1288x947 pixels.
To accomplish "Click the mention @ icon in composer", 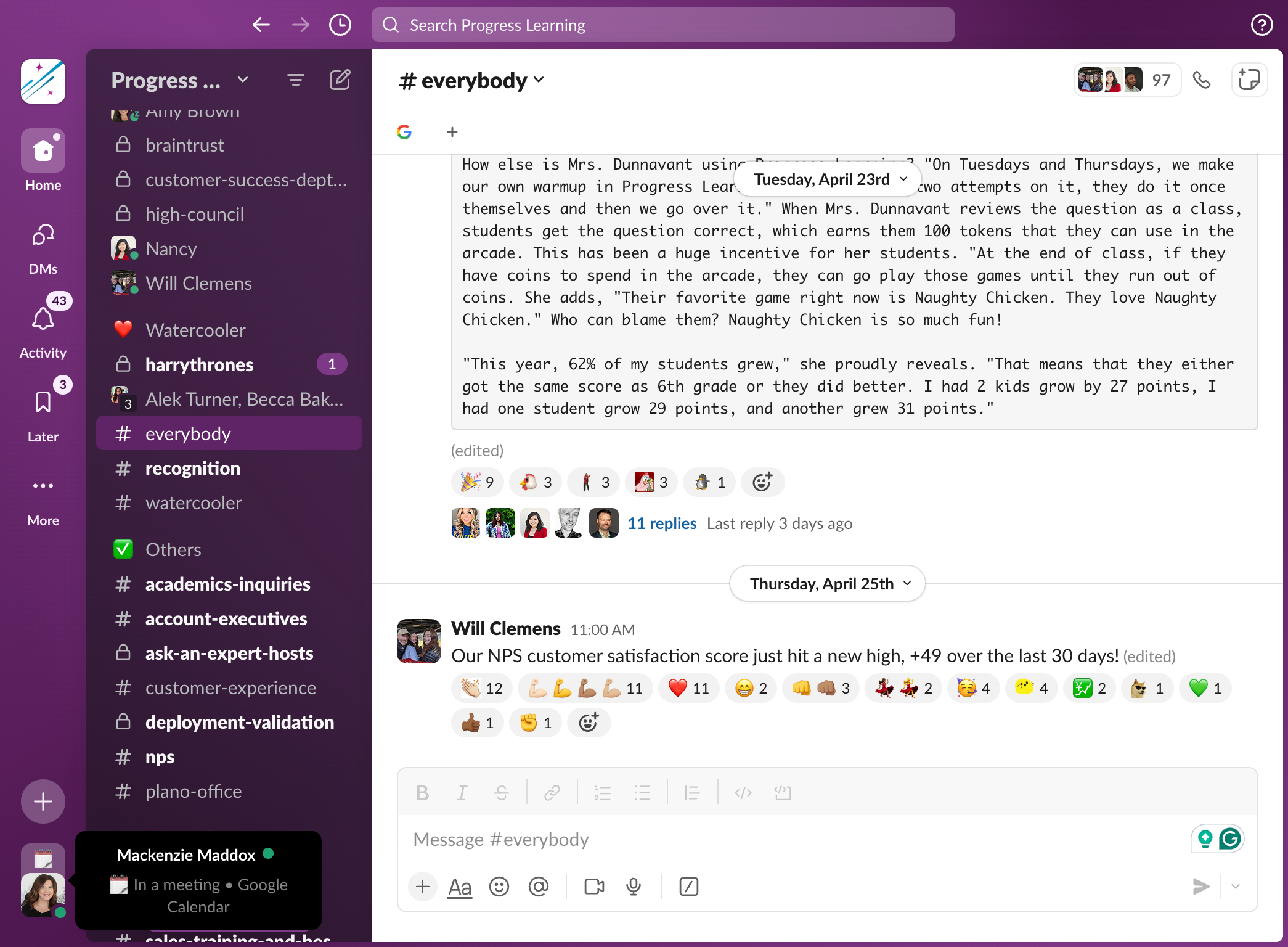I will 538,887.
